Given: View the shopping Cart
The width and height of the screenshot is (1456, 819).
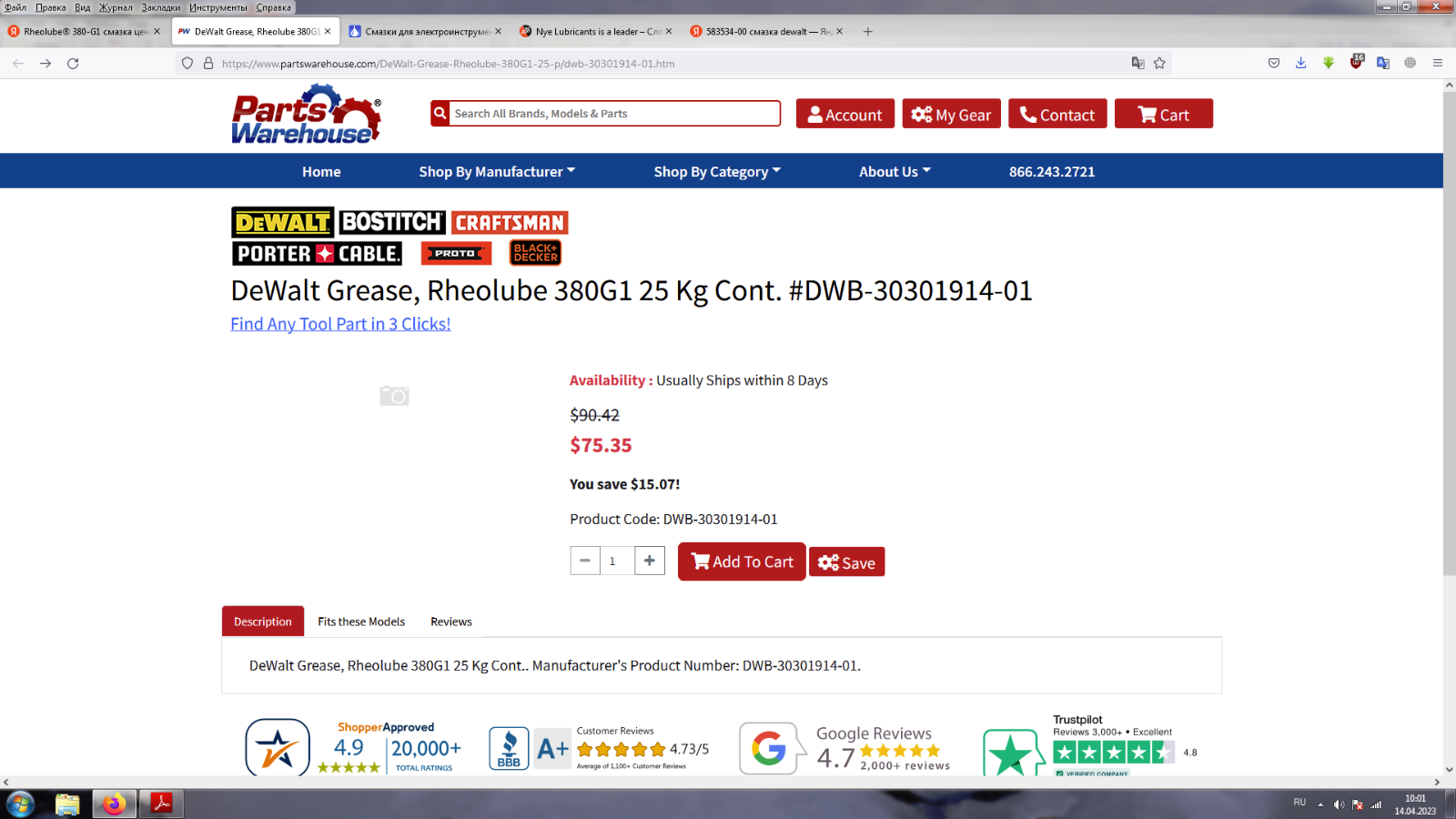Looking at the screenshot, I should [x=1164, y=114].
